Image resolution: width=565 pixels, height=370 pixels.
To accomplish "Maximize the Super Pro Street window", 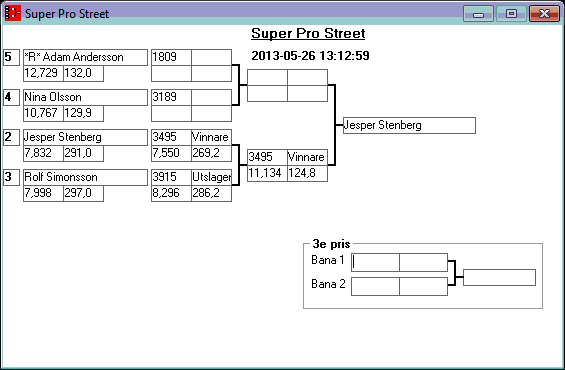I will pyautogui.click(x=511, y=14).
